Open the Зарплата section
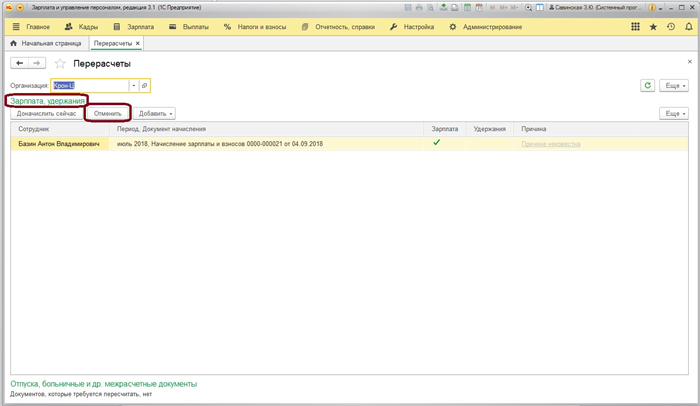Image resolution: width=700 pixels, height=406 pixels. 133,27
